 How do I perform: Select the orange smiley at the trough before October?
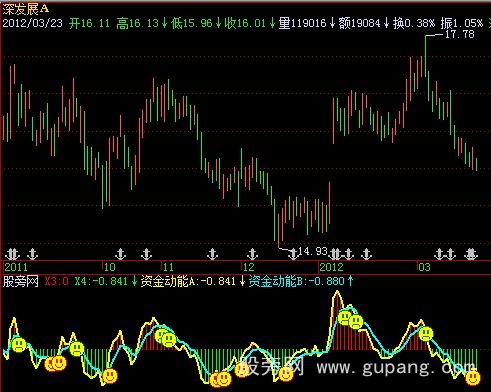coord(109,376)
